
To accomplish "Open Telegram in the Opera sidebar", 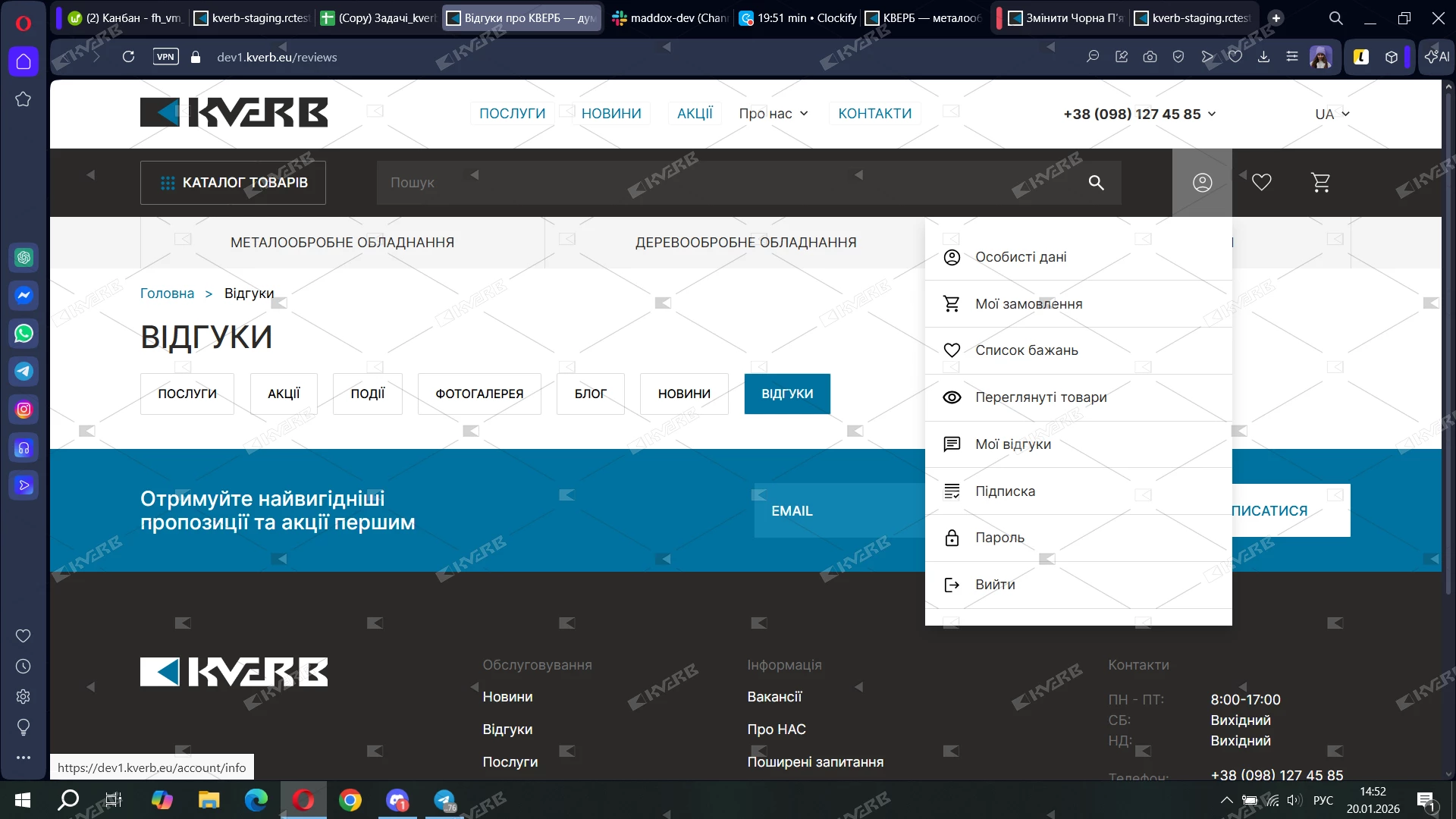I will (24, 371).
